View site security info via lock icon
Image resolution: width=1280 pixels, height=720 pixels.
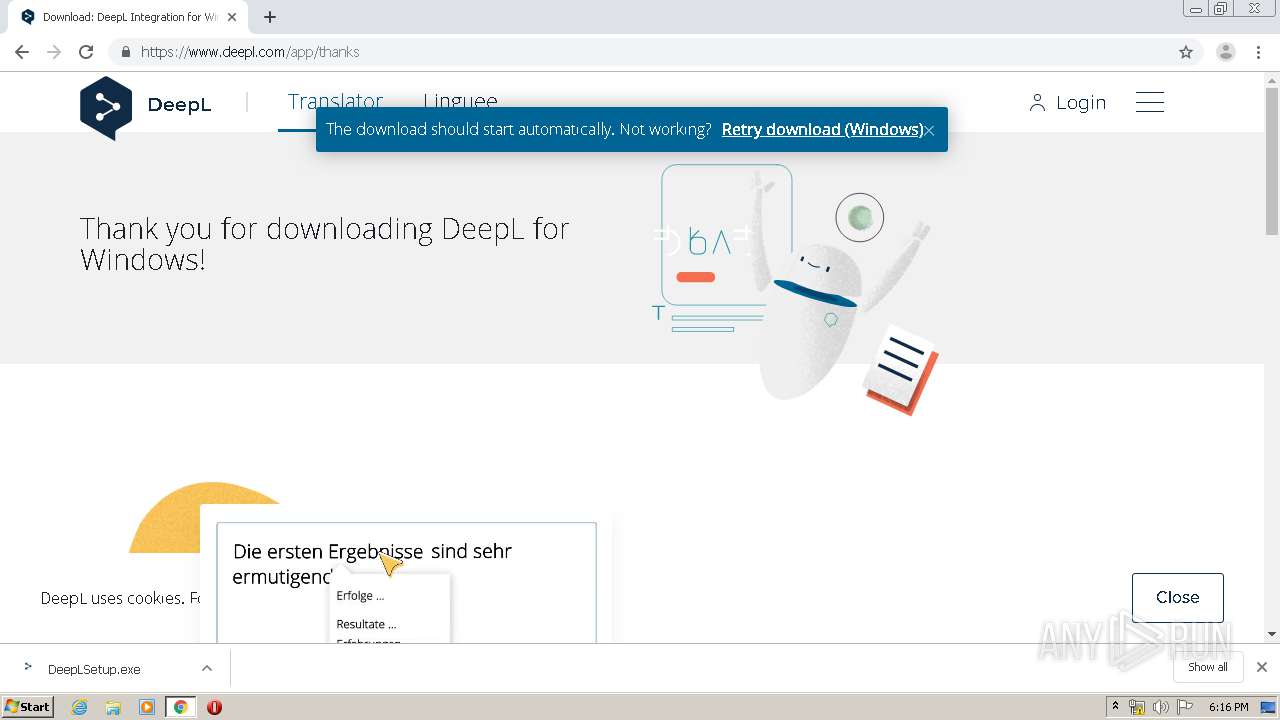tap(126, 52)
